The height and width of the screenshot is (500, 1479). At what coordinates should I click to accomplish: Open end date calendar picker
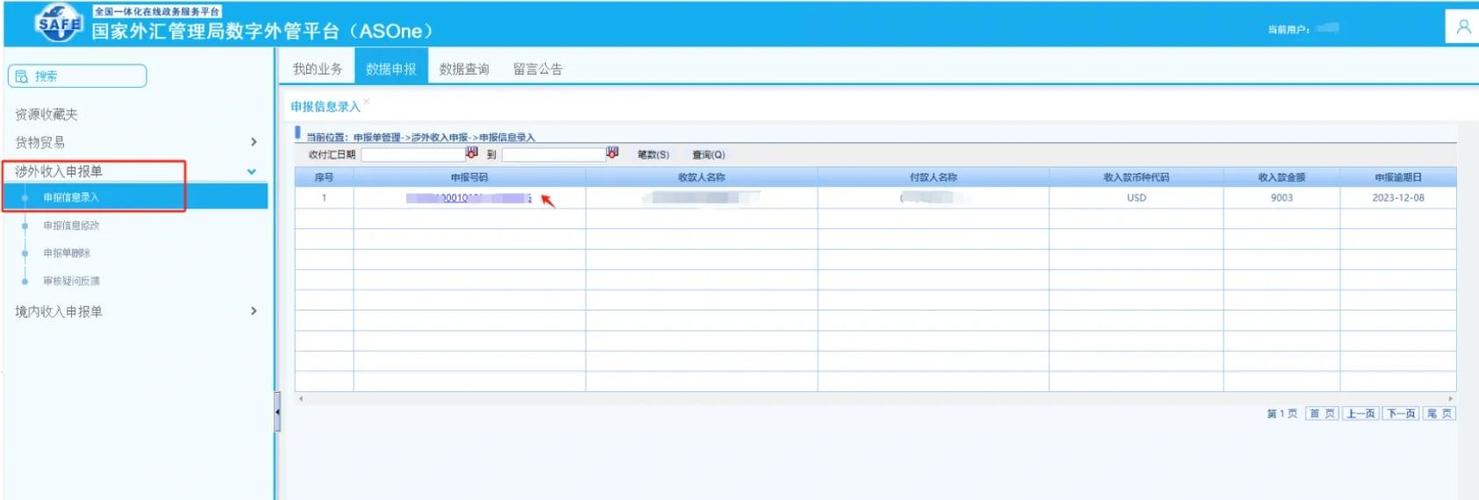click(612, 154)
